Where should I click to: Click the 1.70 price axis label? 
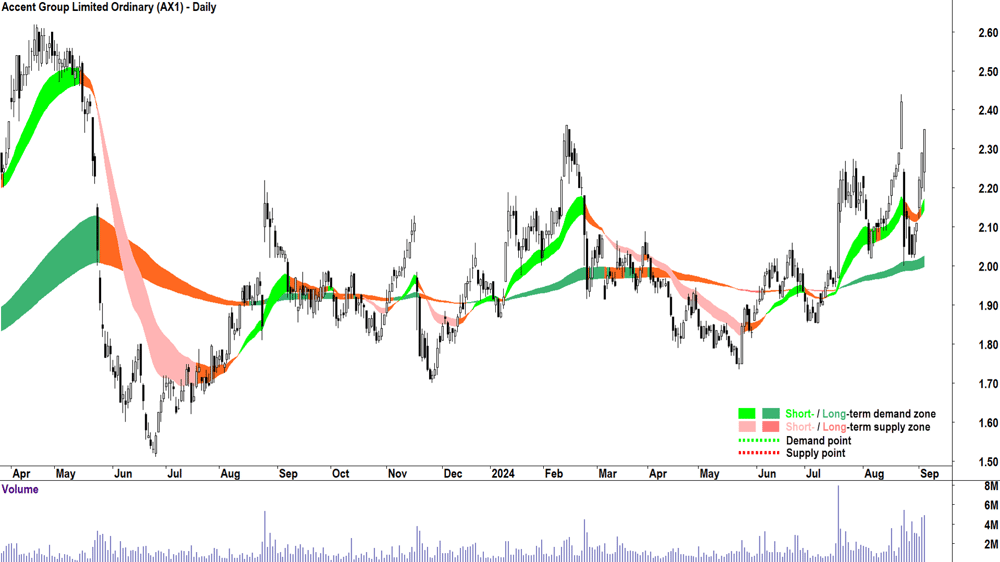click(987, 383)
